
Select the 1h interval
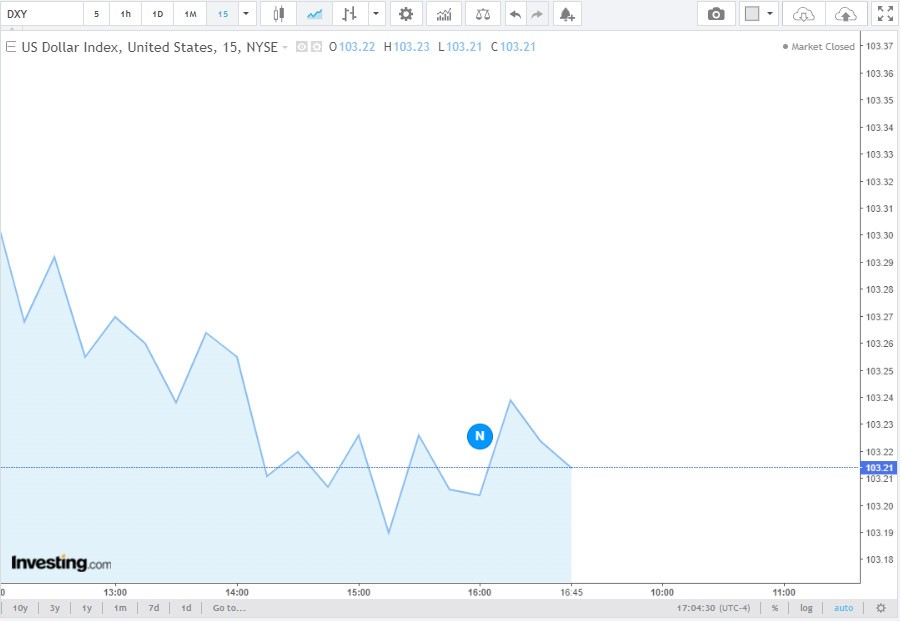tap(125, 14)
